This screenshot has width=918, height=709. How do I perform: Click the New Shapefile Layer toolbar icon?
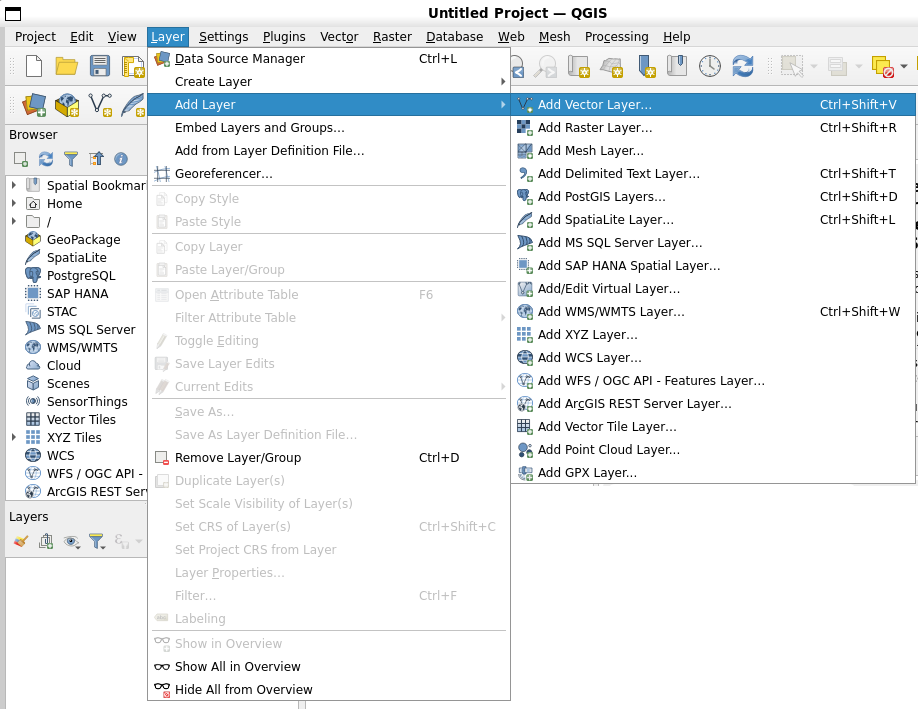[x=101, y=104]
